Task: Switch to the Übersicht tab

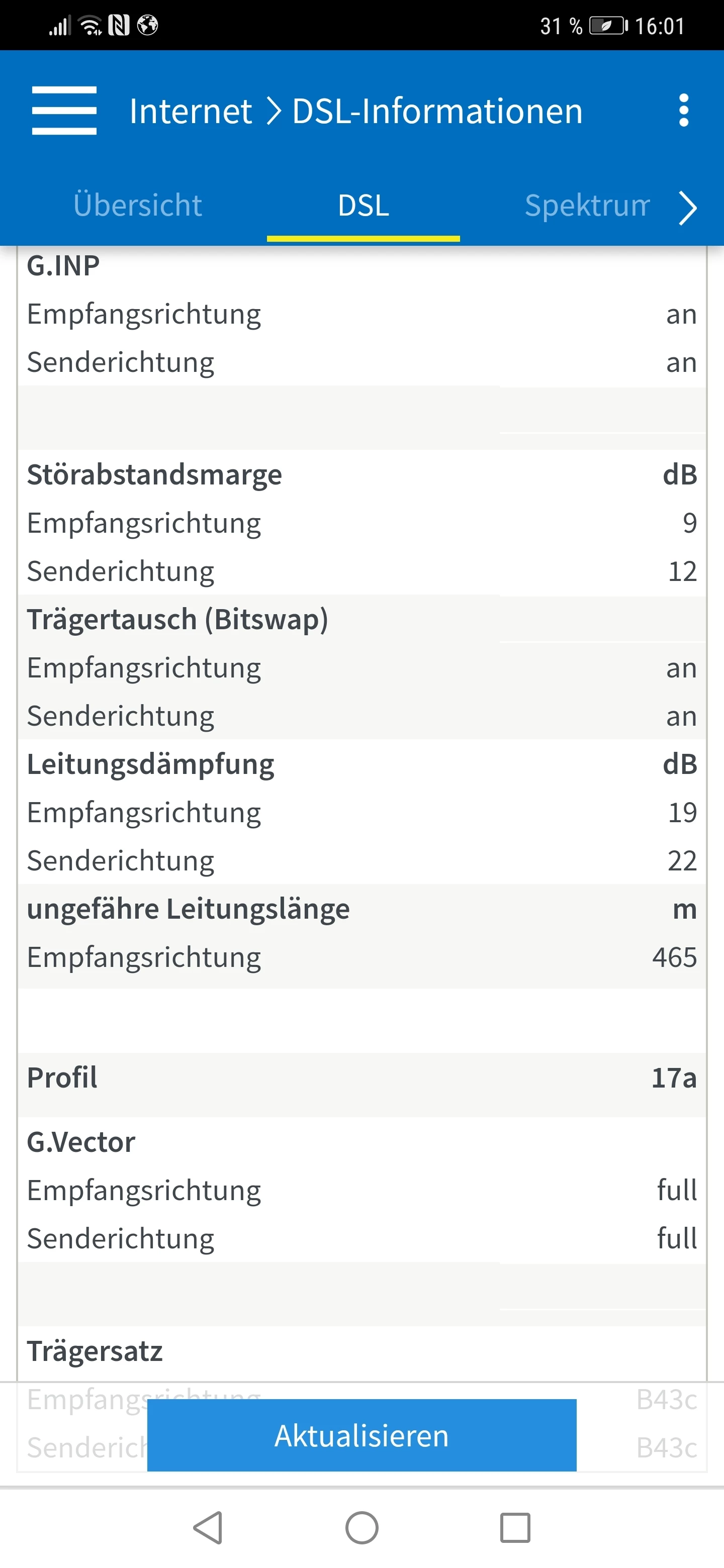Action: tap(138, 205)
